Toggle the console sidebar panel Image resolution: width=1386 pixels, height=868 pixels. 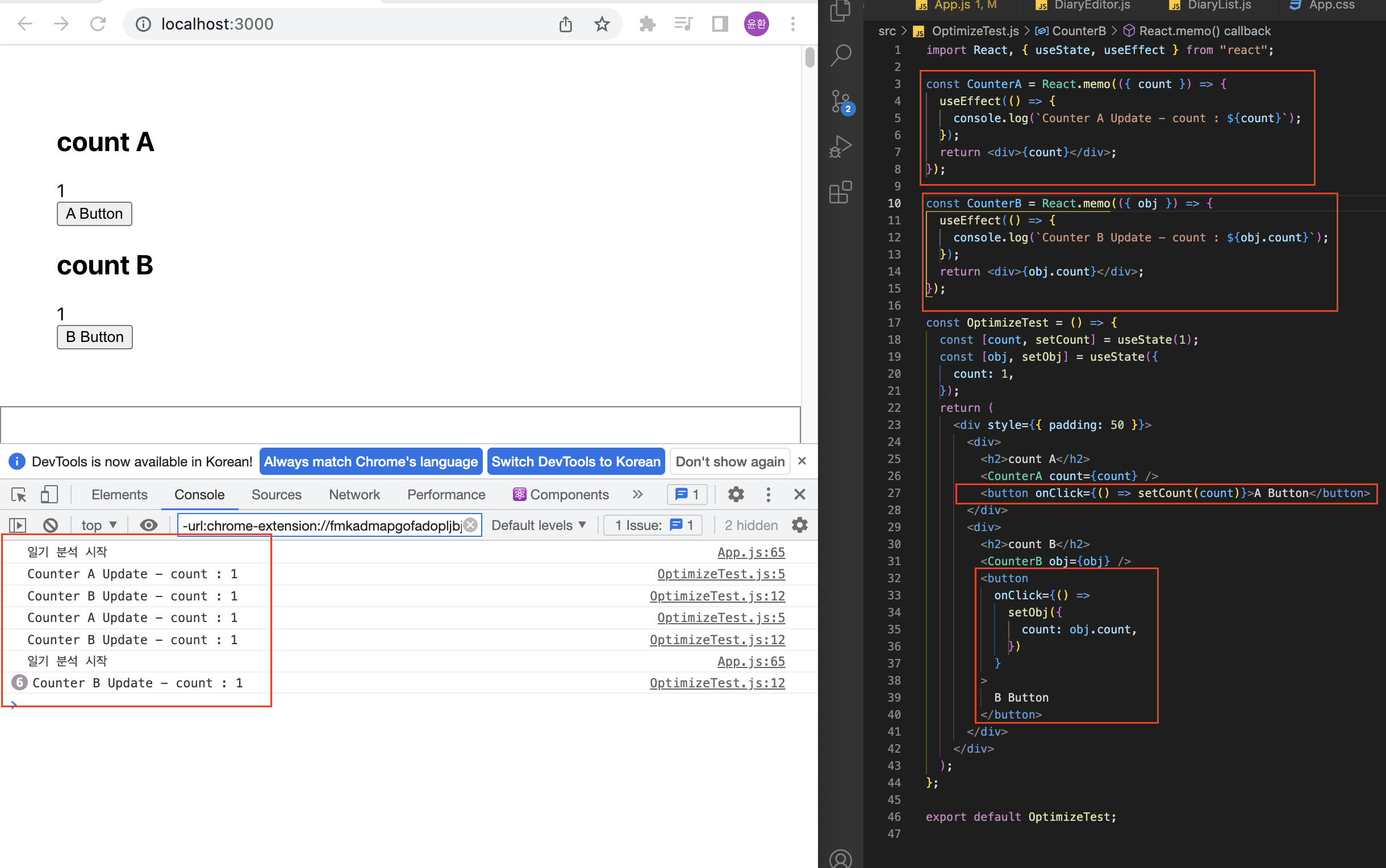[18, 525]
